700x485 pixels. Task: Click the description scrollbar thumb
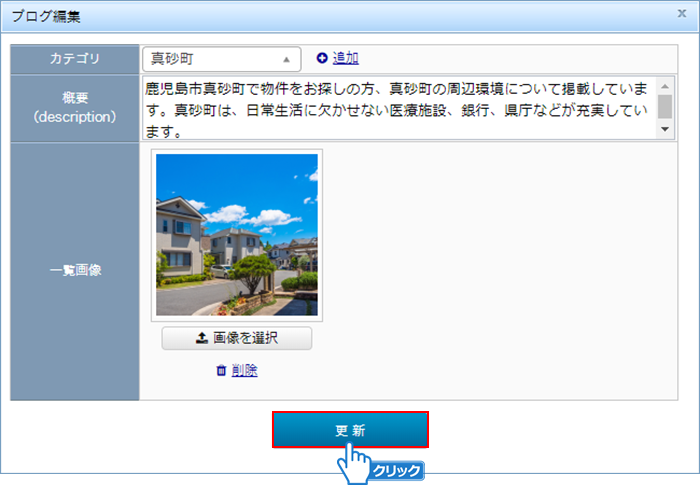(x=665, y=104)
